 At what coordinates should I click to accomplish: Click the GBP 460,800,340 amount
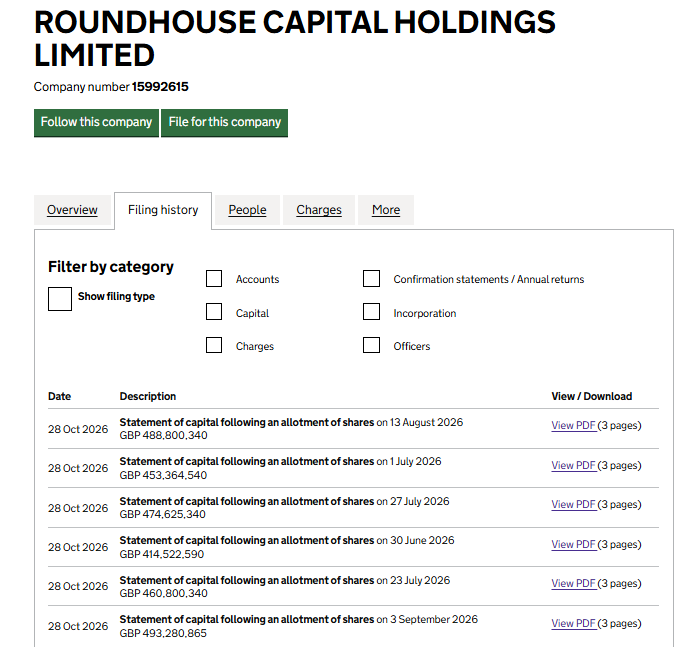pos(163,594)
